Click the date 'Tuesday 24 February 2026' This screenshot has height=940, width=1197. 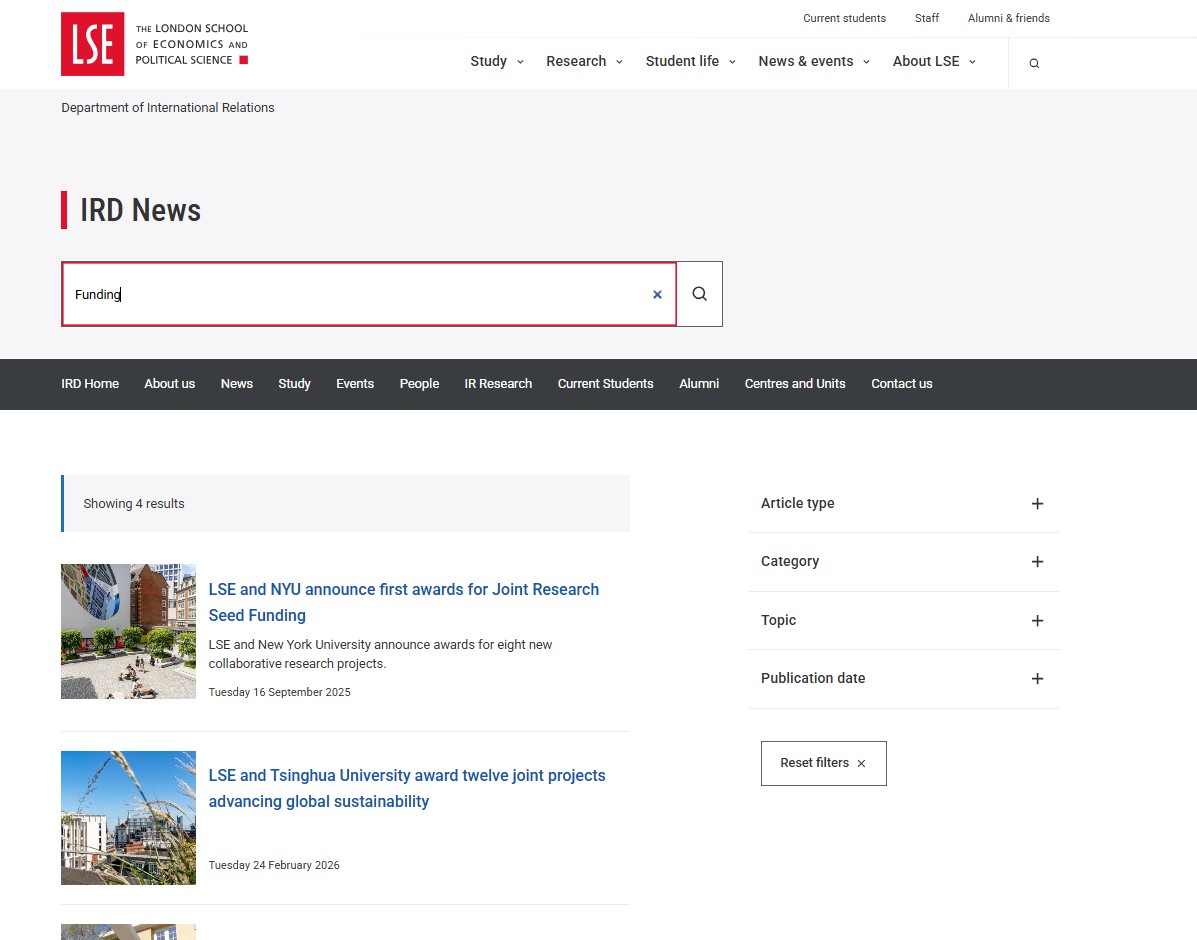tap(274, 865)
